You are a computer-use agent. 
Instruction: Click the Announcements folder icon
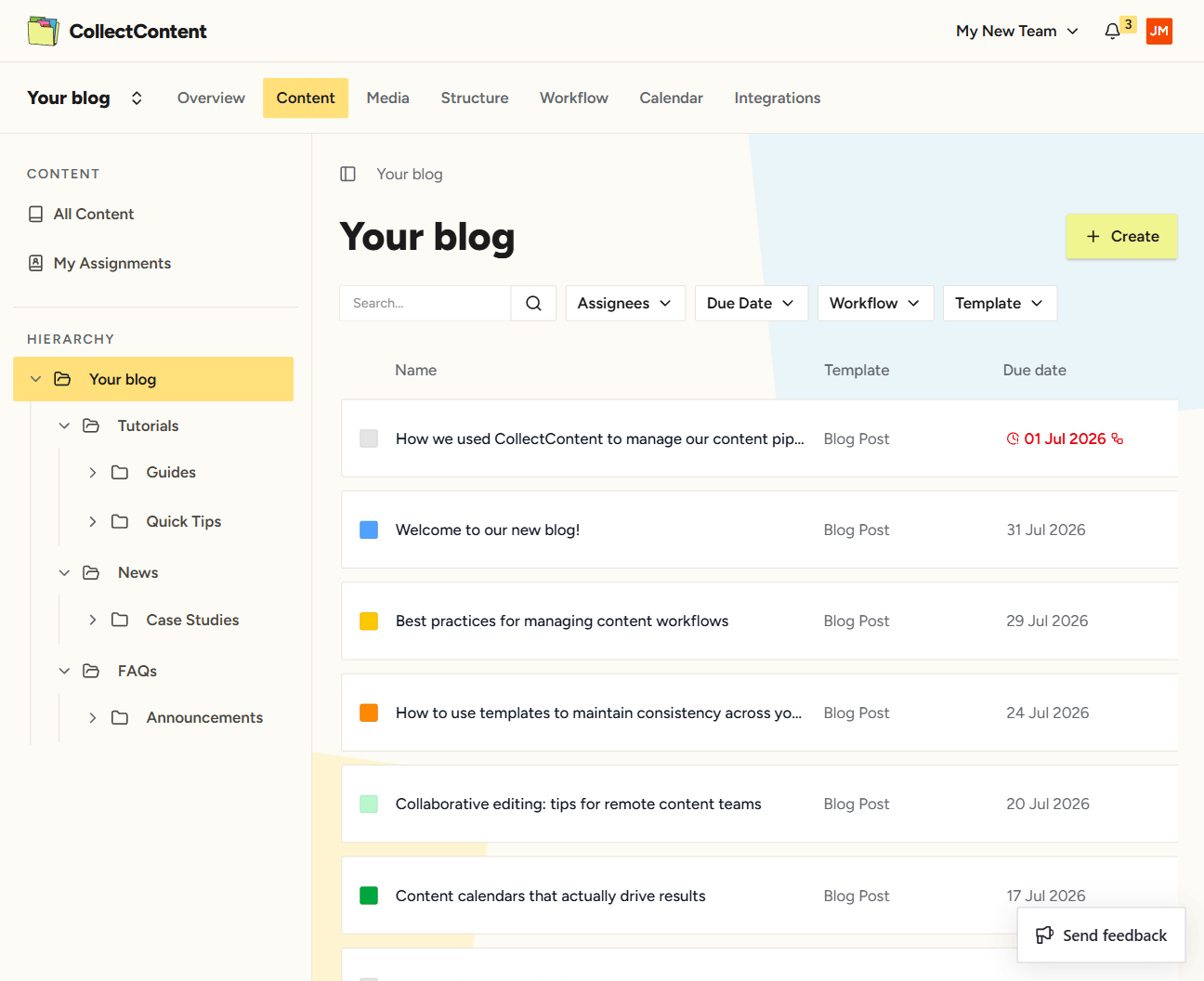coord(120,717)
